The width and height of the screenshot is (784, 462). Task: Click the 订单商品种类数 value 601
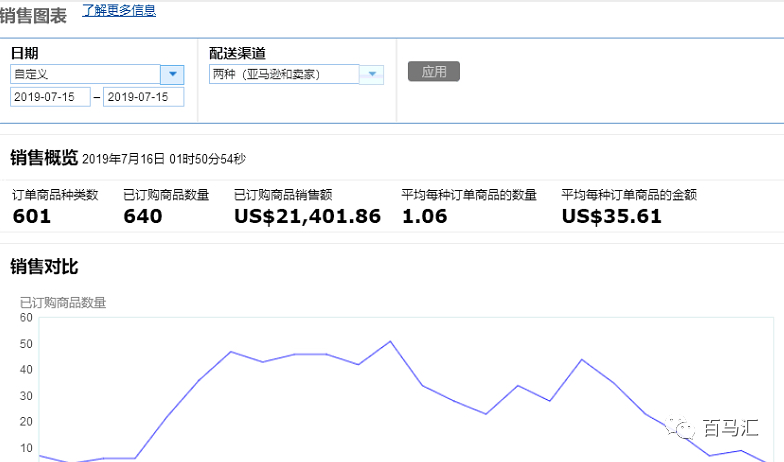click(32, 216)
